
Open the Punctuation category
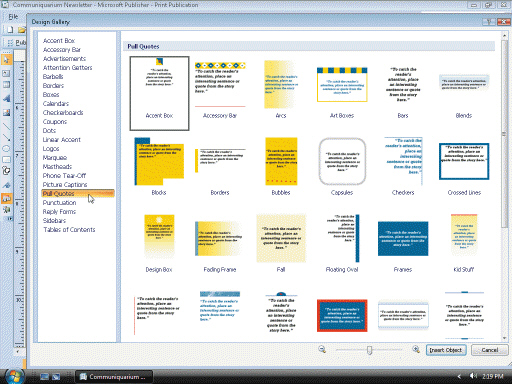[60, 203]
